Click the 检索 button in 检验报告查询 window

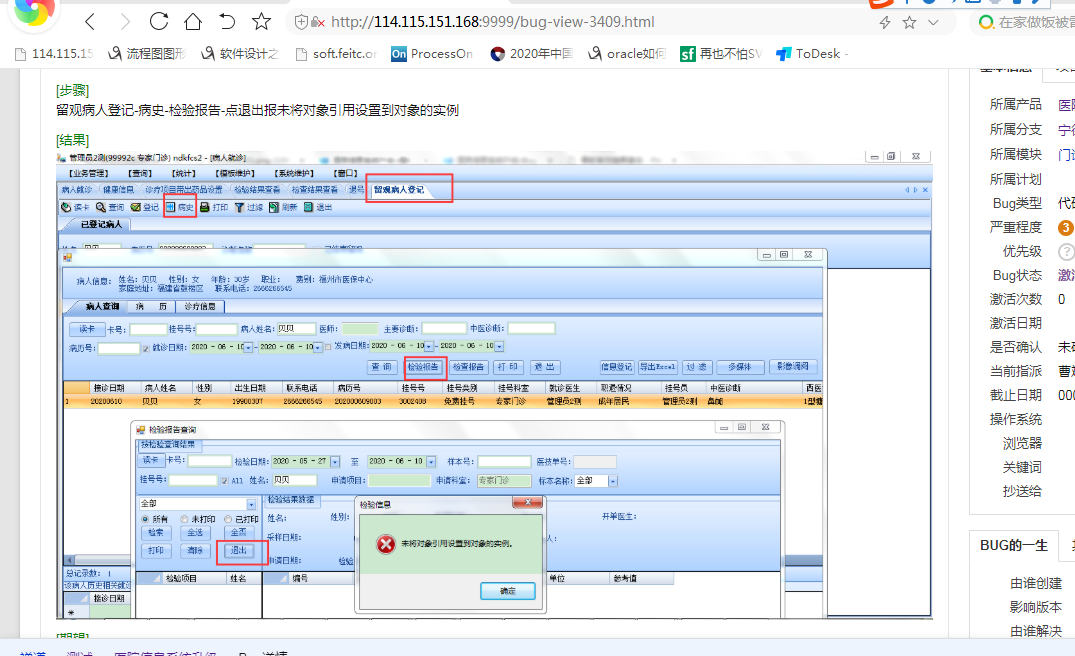coord(156,533)
